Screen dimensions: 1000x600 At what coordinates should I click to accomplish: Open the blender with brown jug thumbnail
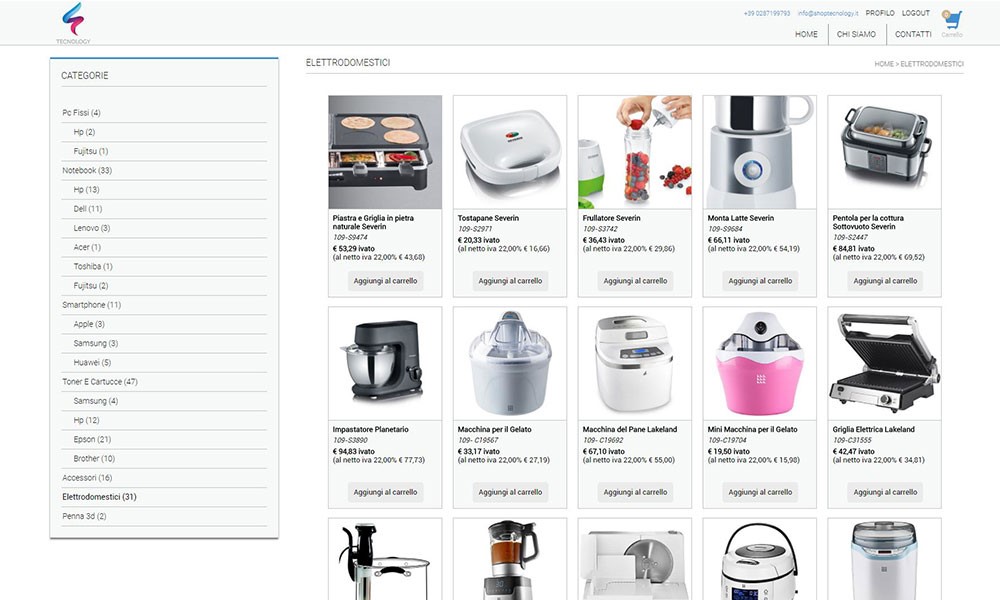(x=510, y=559)
